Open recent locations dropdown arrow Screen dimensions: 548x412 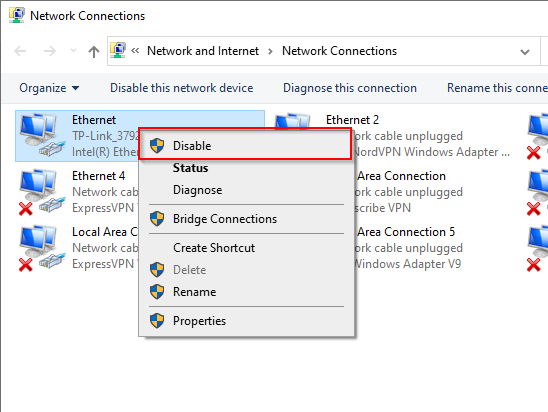(73, 51)
